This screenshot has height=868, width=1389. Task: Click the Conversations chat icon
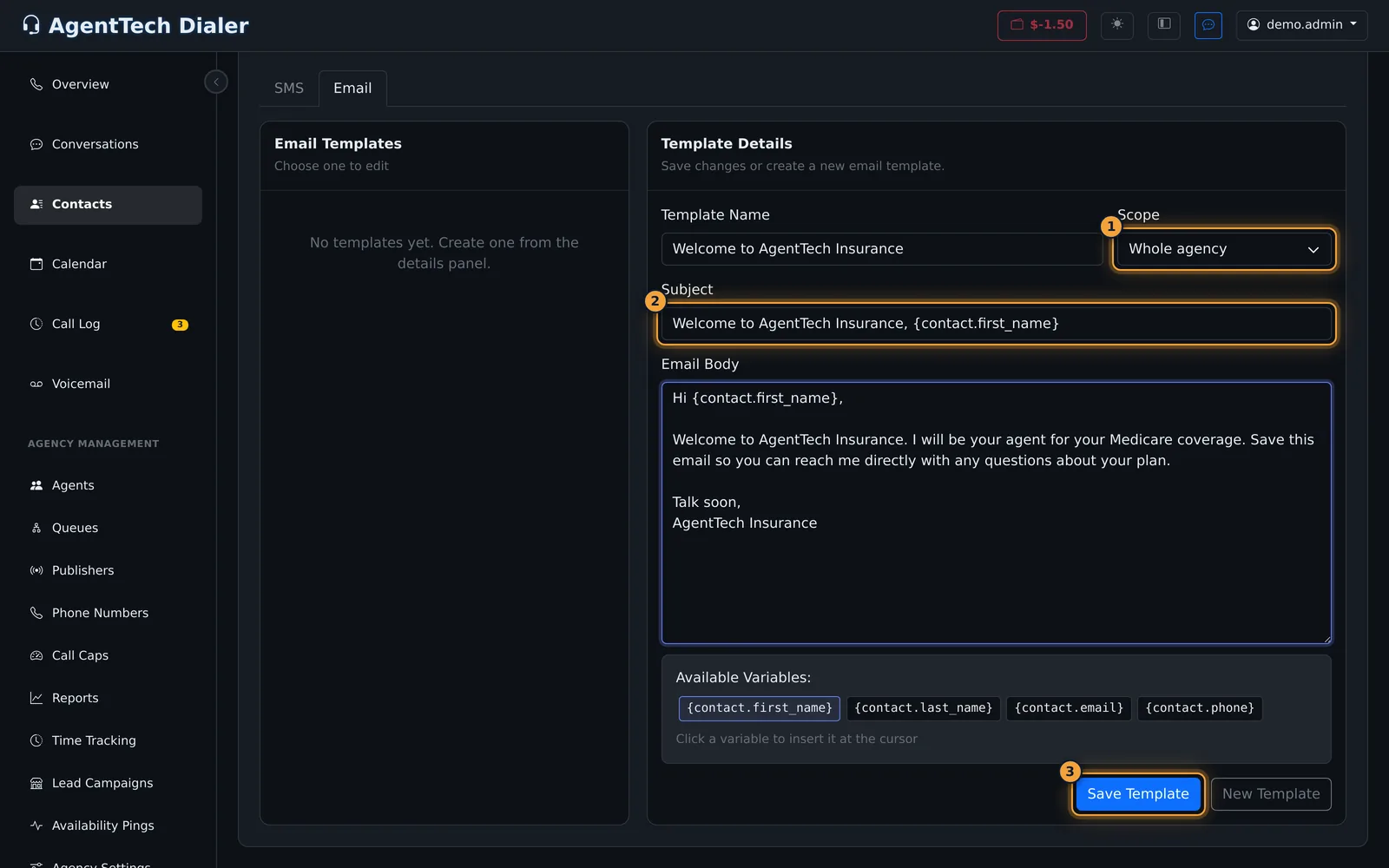36,144
